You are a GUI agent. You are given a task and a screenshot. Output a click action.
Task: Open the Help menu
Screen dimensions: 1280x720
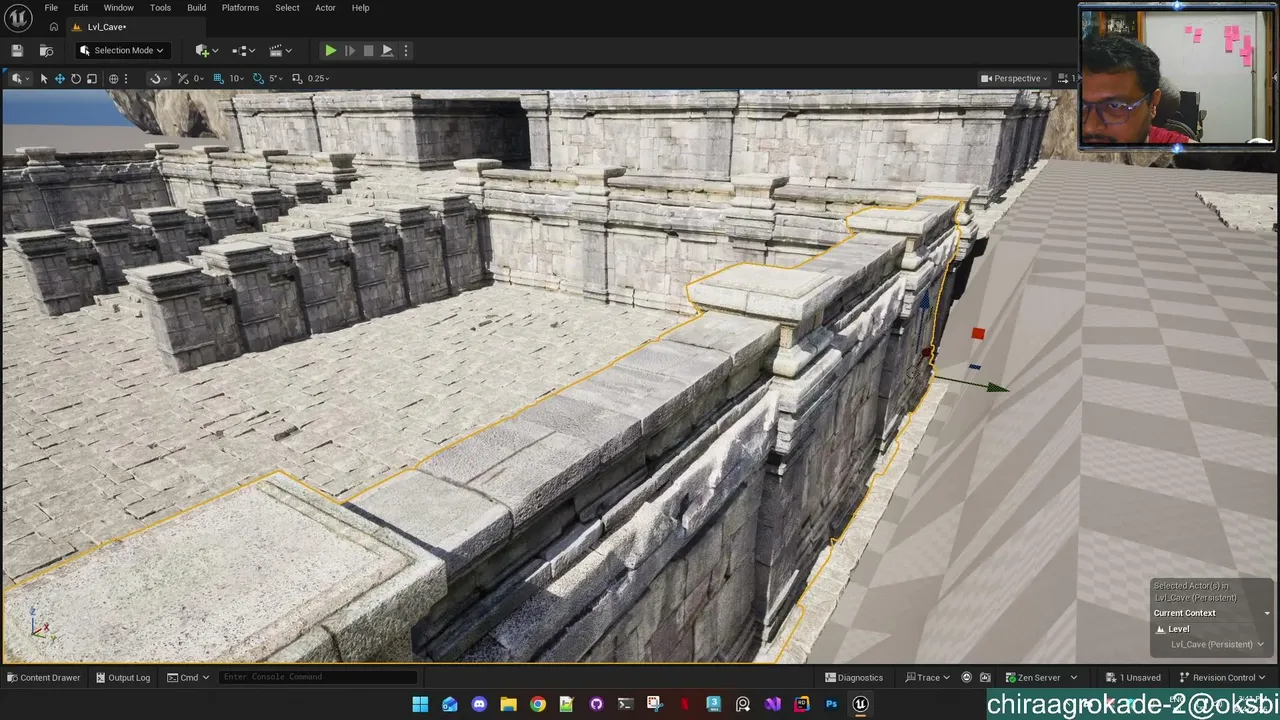360,8
